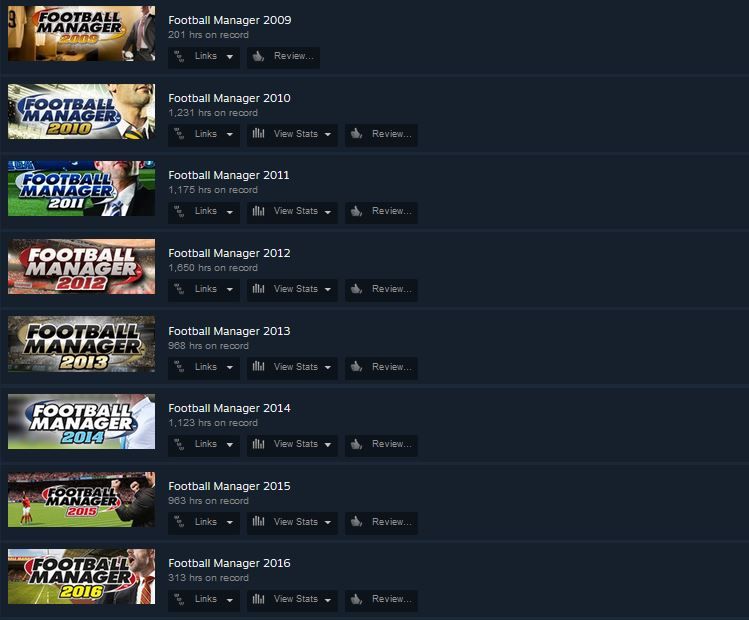Select the Football Manager 2015 banner image
The width and height of the screenshot is (749, 620).
click(81, 500)
